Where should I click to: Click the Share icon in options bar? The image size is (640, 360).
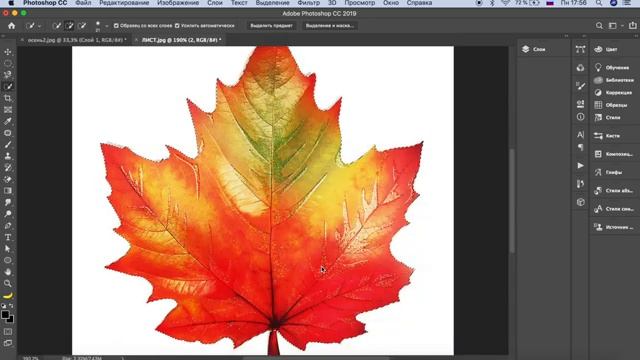pos(633,26)
